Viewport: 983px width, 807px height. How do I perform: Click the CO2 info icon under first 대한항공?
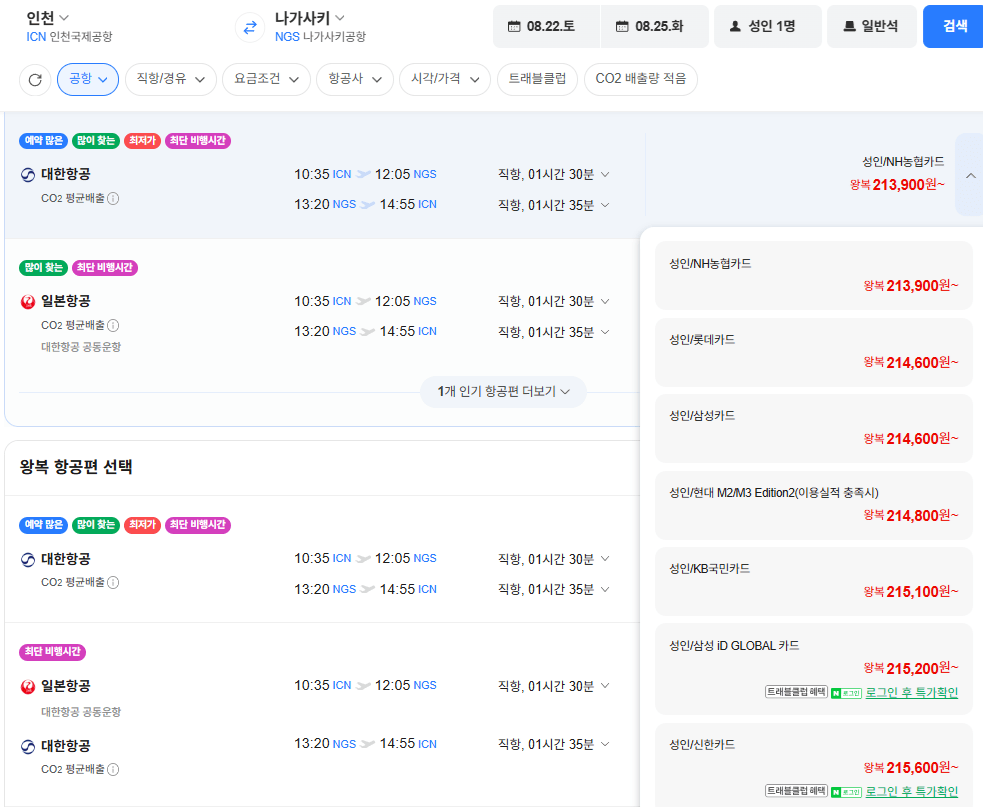pyautogui.click(x=113, y=198)
